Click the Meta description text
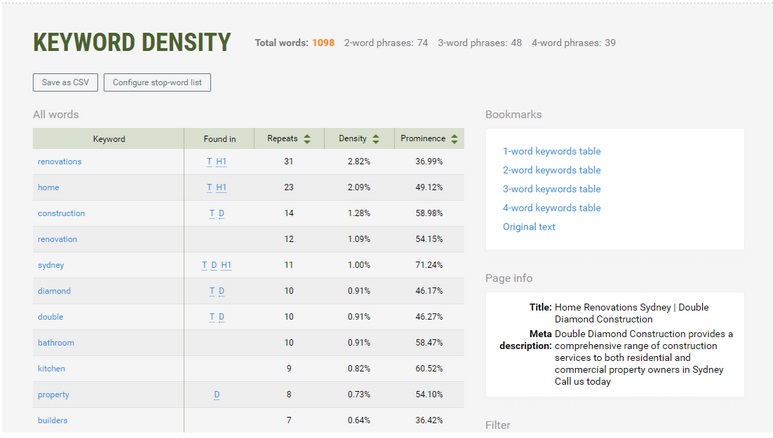The height and width of the screenshot is (438, 773). click(x=643, y=358)
